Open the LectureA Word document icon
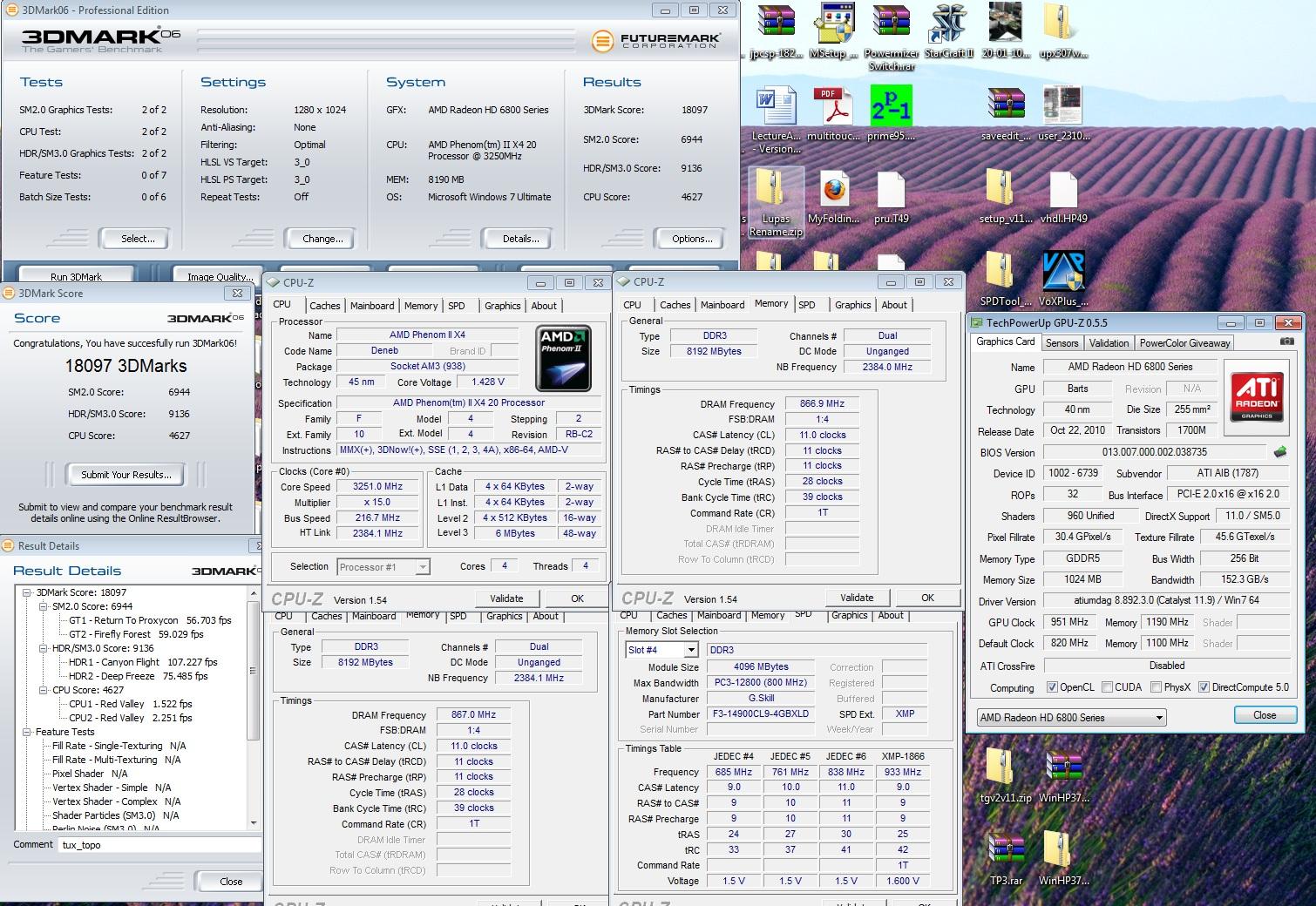The height and width of the screenshot is (906, 1316). [776, 120]
